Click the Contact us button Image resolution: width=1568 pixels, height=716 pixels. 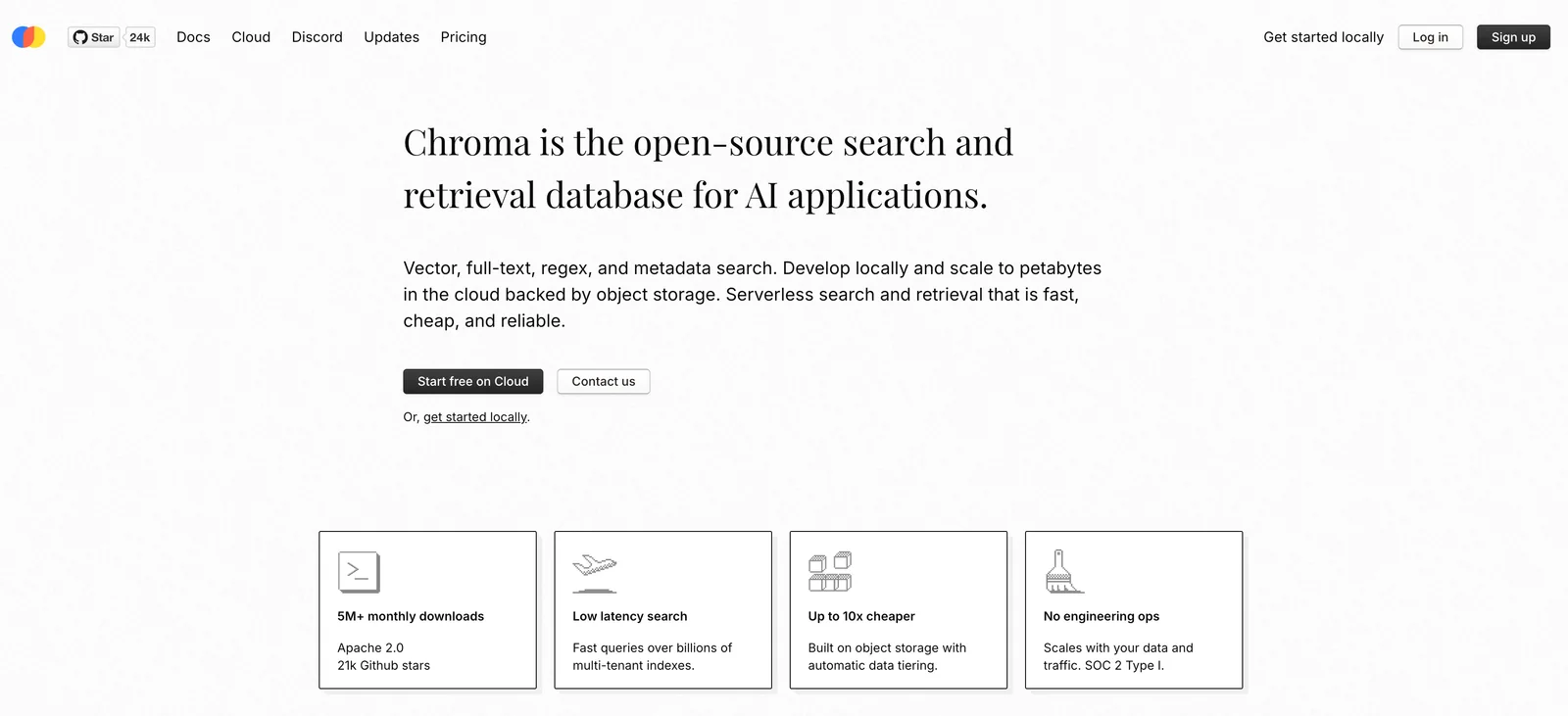[x=603, y=381]
